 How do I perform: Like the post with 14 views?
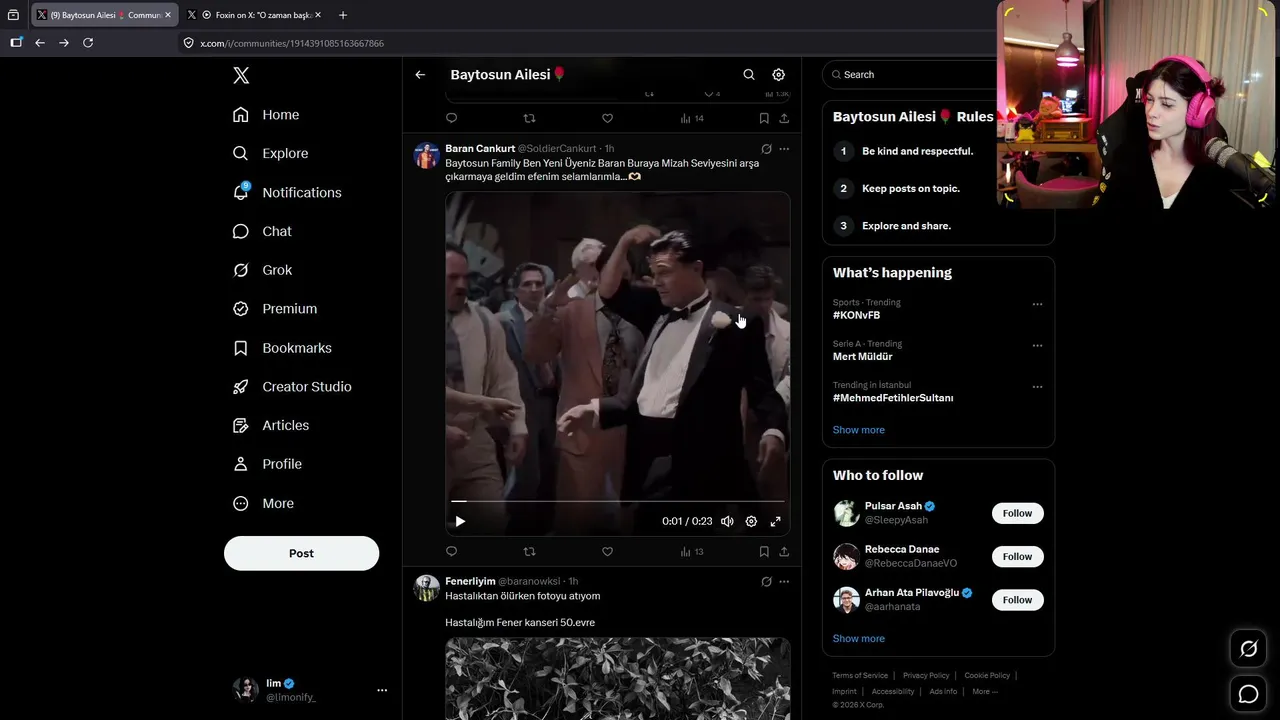pyautogui.click(x=607, y=118)
